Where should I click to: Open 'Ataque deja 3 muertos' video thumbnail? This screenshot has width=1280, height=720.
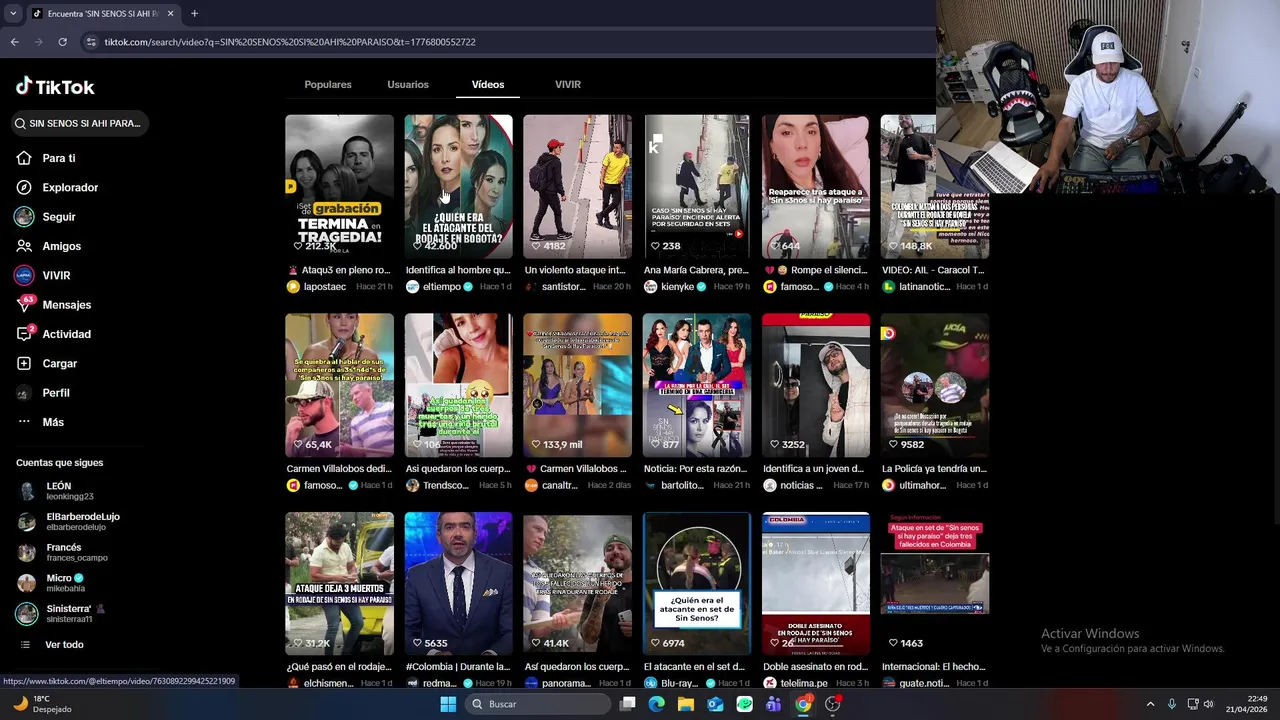click(339, 584)
